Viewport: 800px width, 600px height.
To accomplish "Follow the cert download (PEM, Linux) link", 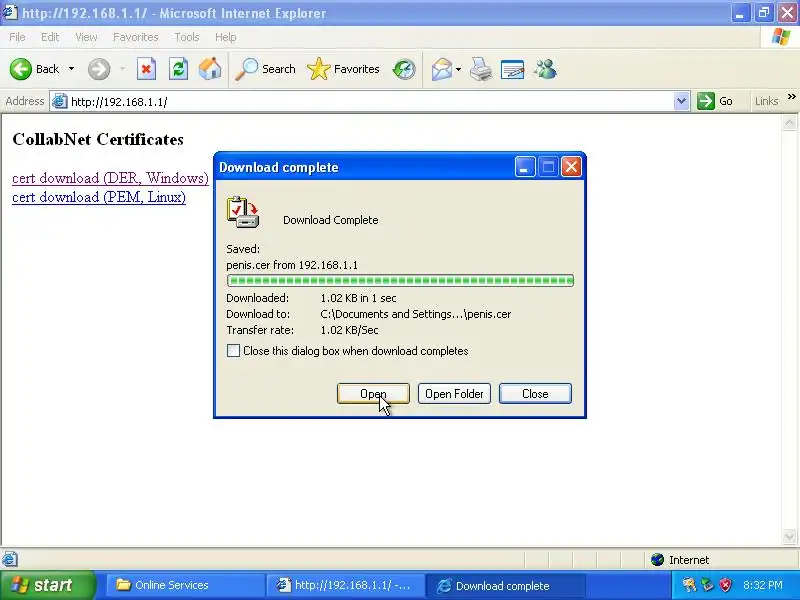I will 99,197.
